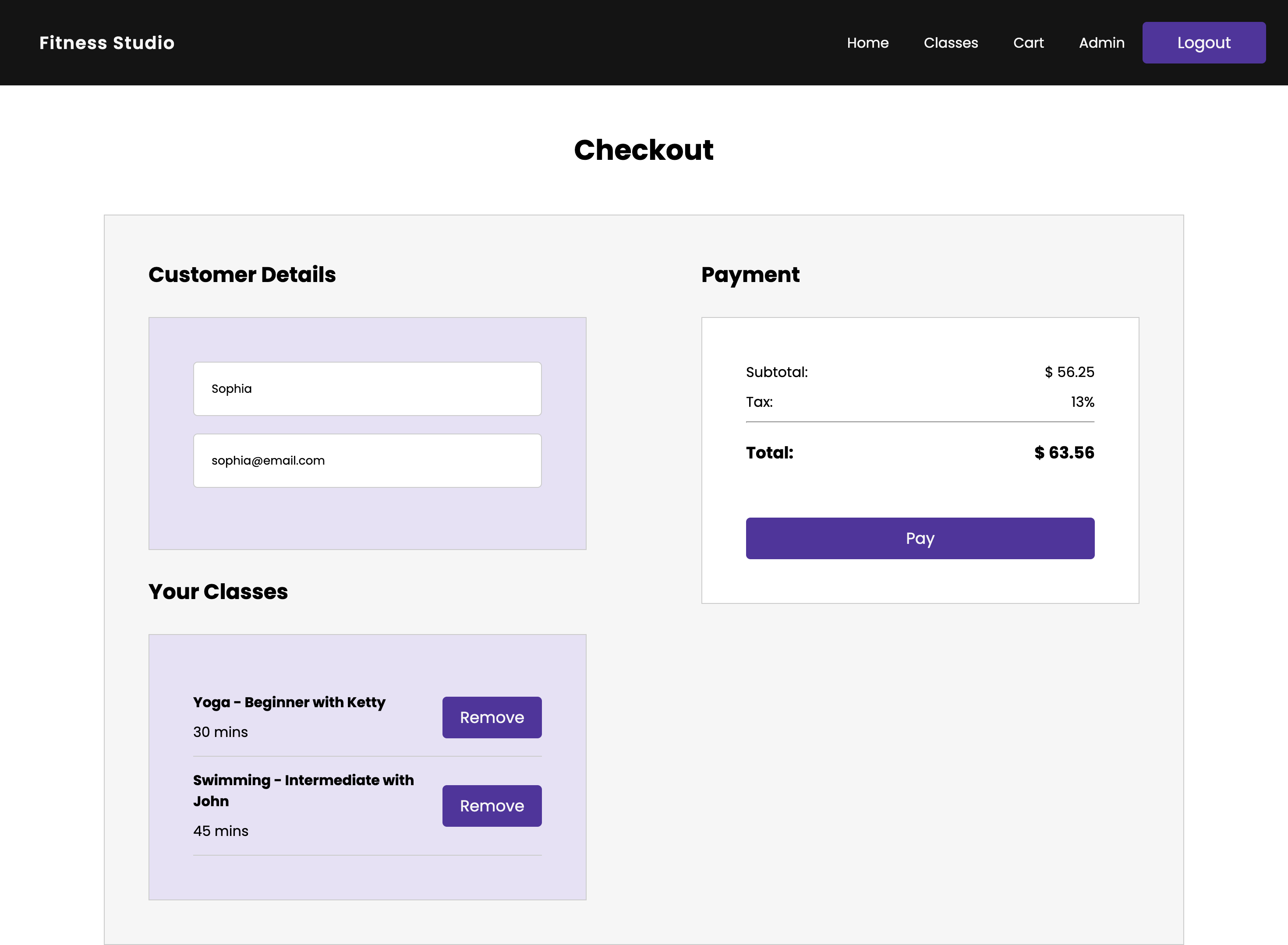Click the Subtotal value $56.25

coord(1069,372)
